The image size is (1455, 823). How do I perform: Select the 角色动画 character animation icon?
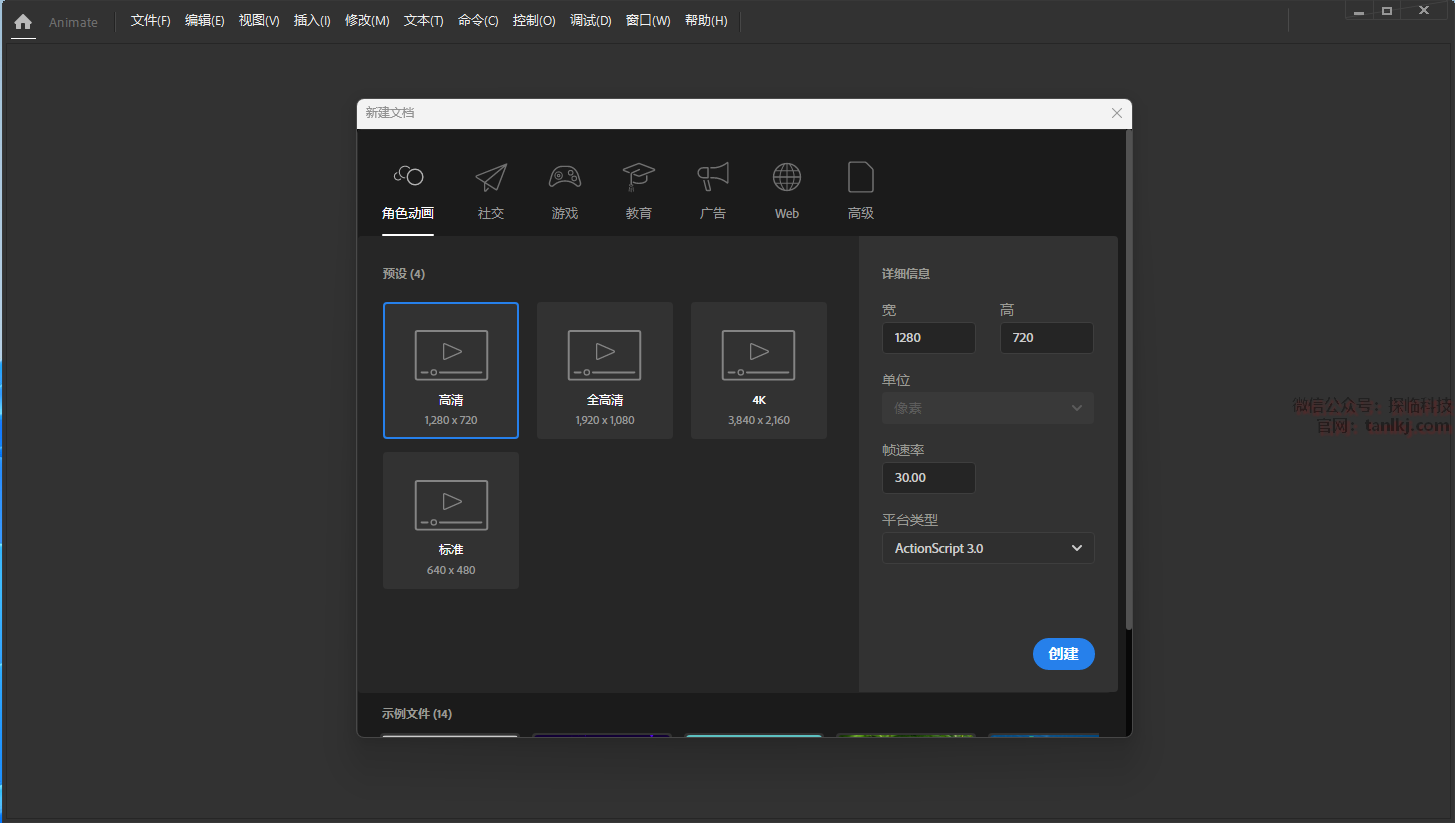click(x=408, y=178)
